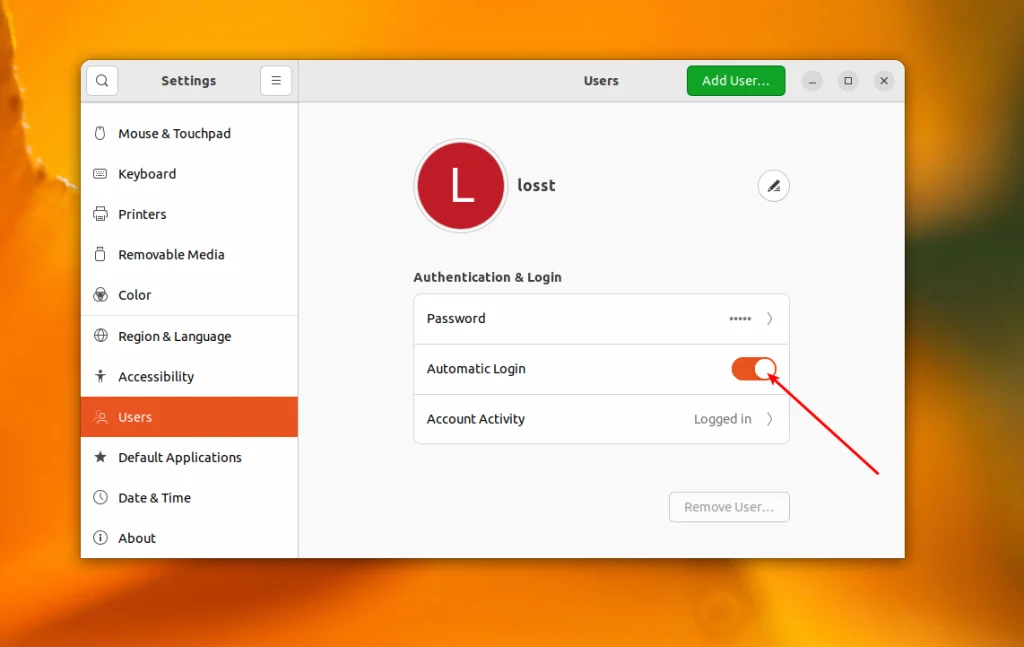
Task: Click the Account Activity label
Action: pos(475,419)
